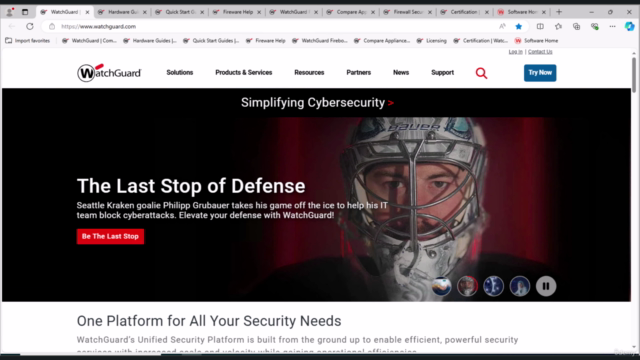Open Compare Appliances bookmark
Image resolution: width=640 pixels, height=360 pixels.
coord(382,41)
